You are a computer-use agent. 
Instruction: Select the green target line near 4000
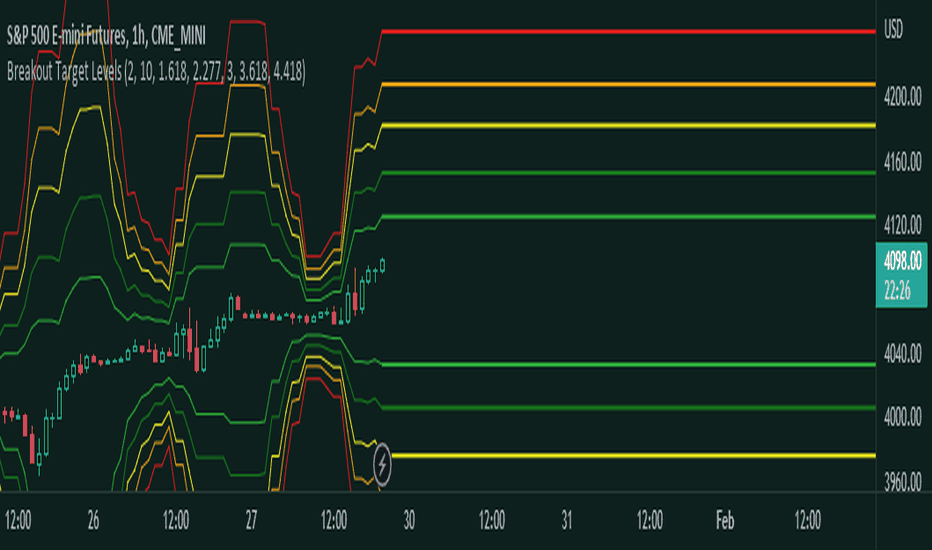tap(629, 408)
